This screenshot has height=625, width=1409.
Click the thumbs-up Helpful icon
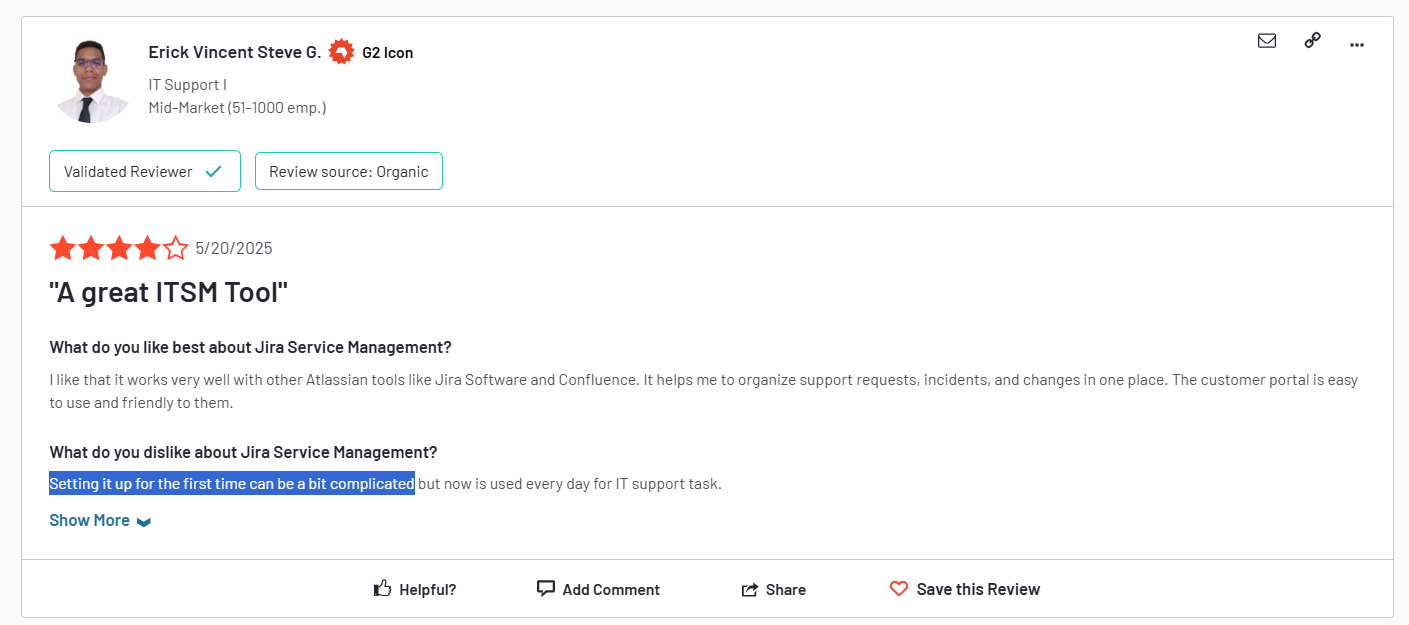click(x=382, y=589)
